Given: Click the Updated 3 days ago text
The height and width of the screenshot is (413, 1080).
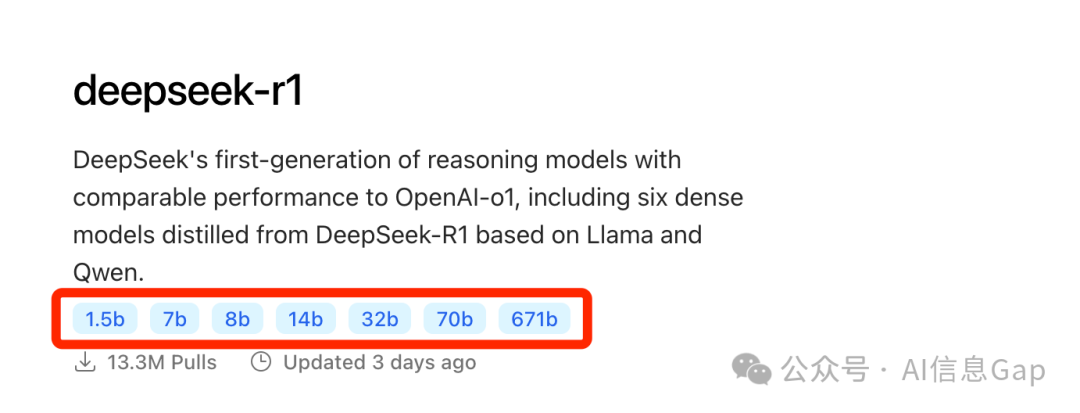Looking at the screenshot, I should tap(380, 362).
